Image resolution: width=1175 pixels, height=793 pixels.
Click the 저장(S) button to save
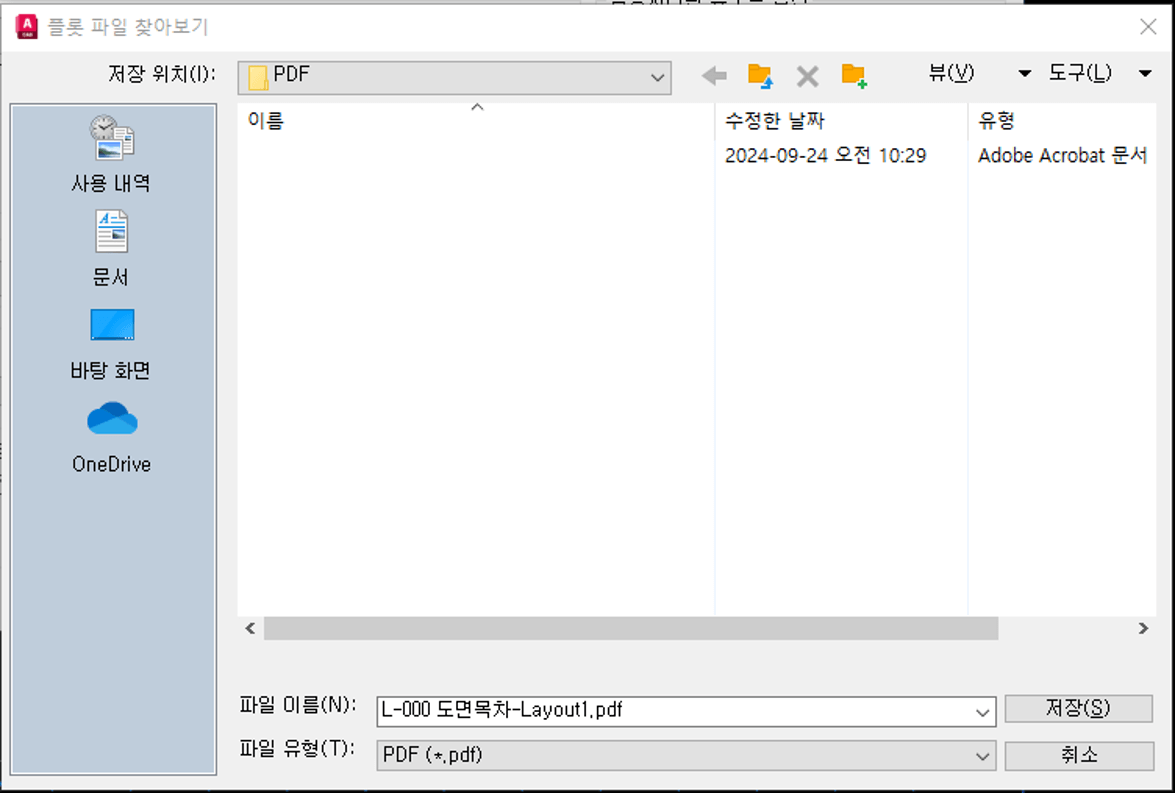tap(1079, 709)
